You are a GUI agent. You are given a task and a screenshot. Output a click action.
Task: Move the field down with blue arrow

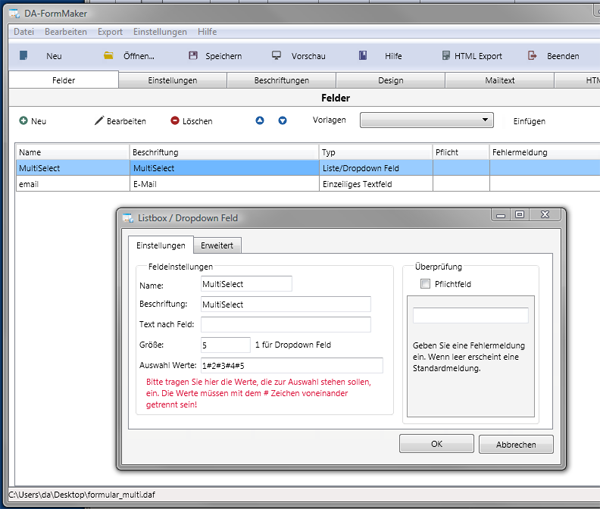pos(282,121)
